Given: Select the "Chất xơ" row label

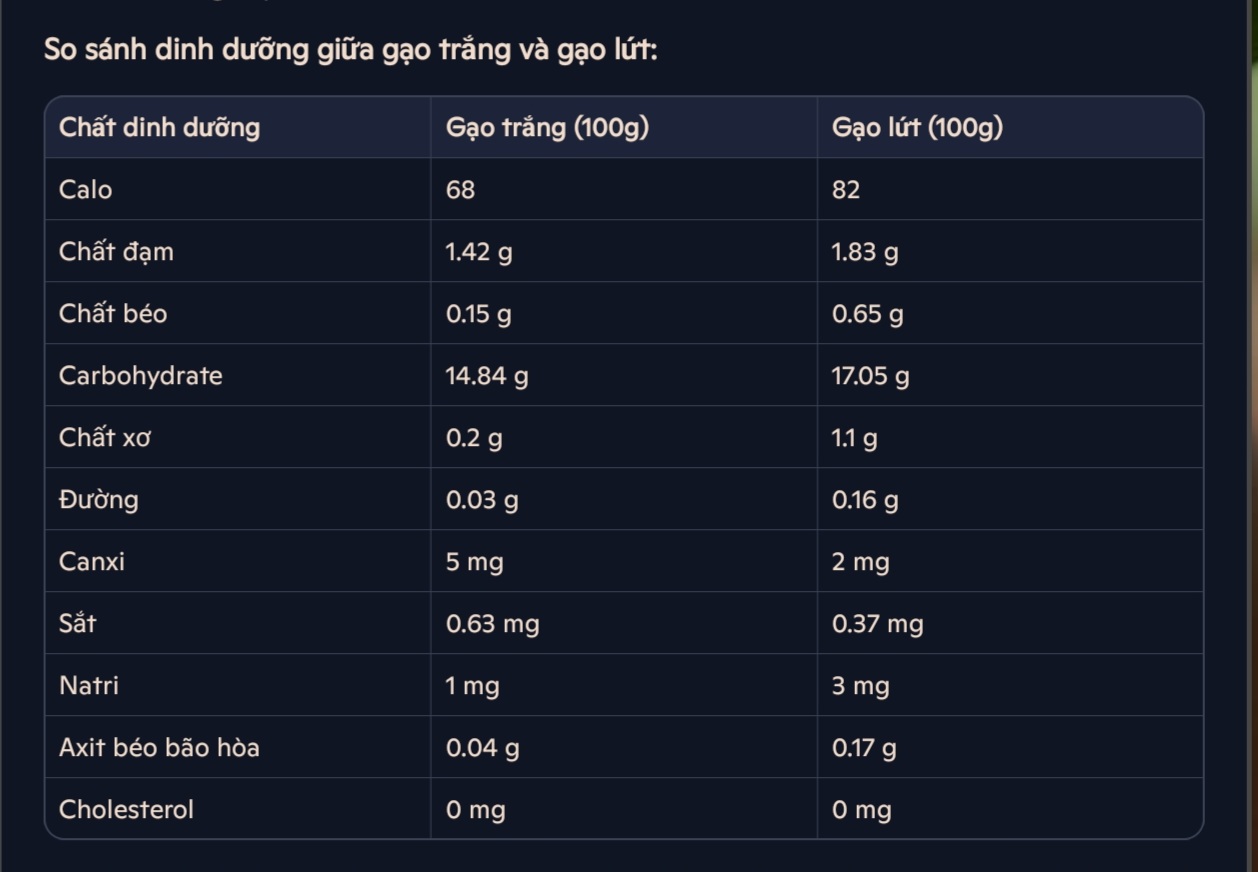Looking at the screenshot, I should pos(105,438).
